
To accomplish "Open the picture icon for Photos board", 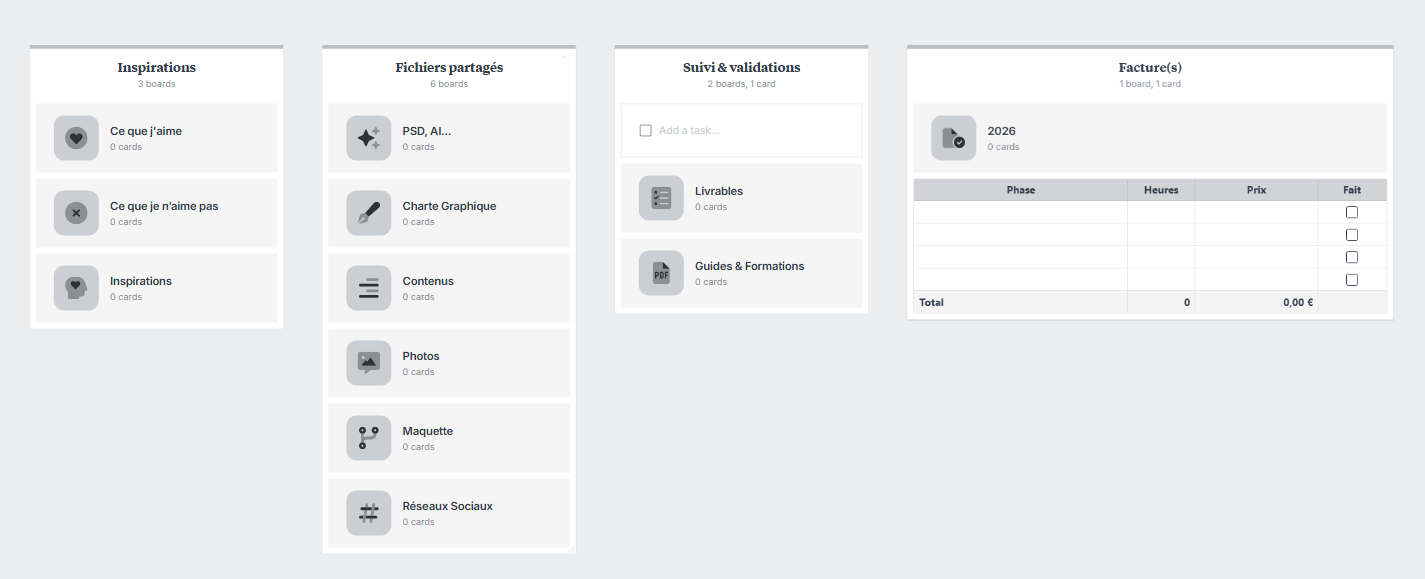I will tap(368, 363).
